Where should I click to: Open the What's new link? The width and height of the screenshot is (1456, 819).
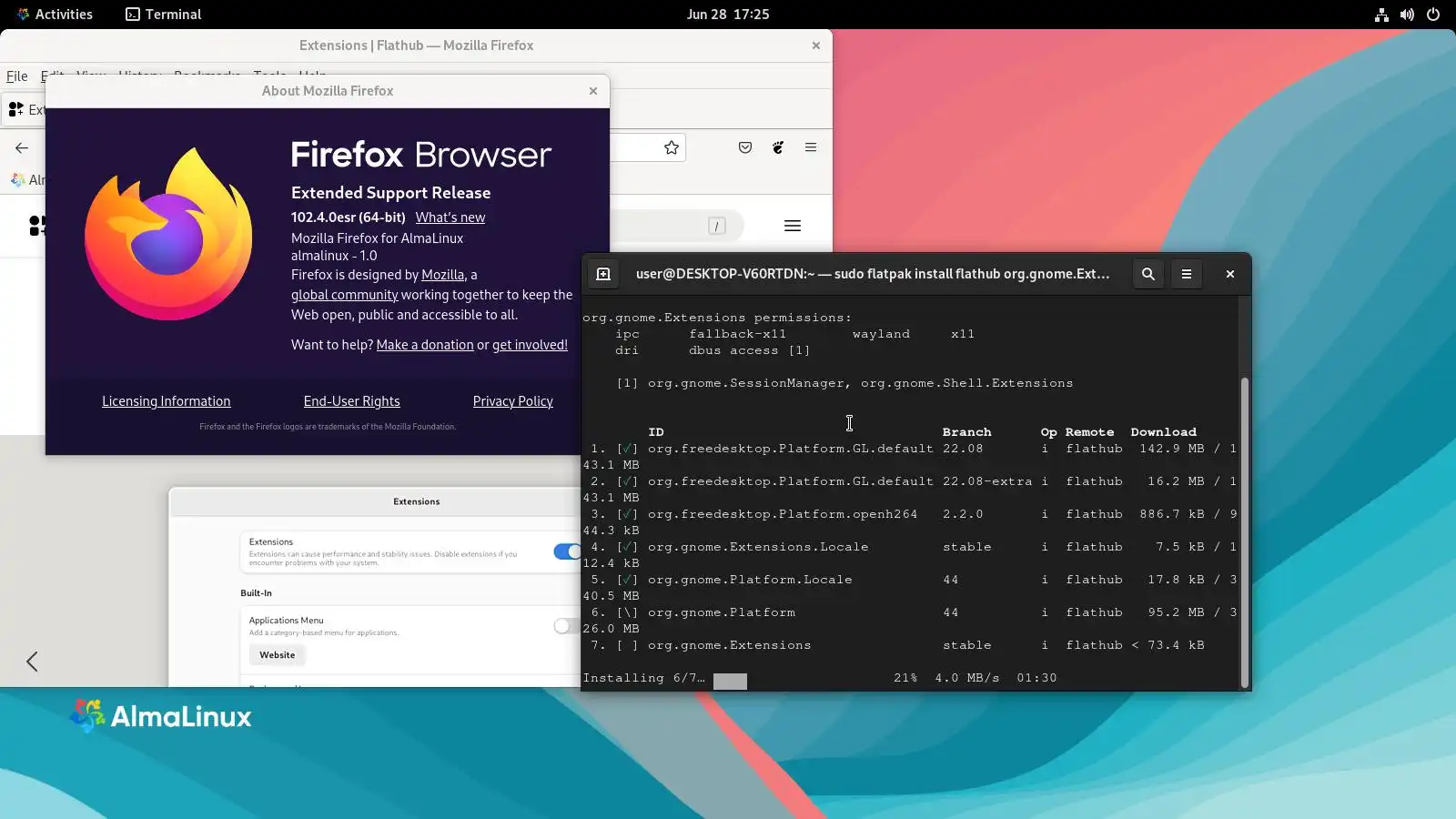point(450,217)
